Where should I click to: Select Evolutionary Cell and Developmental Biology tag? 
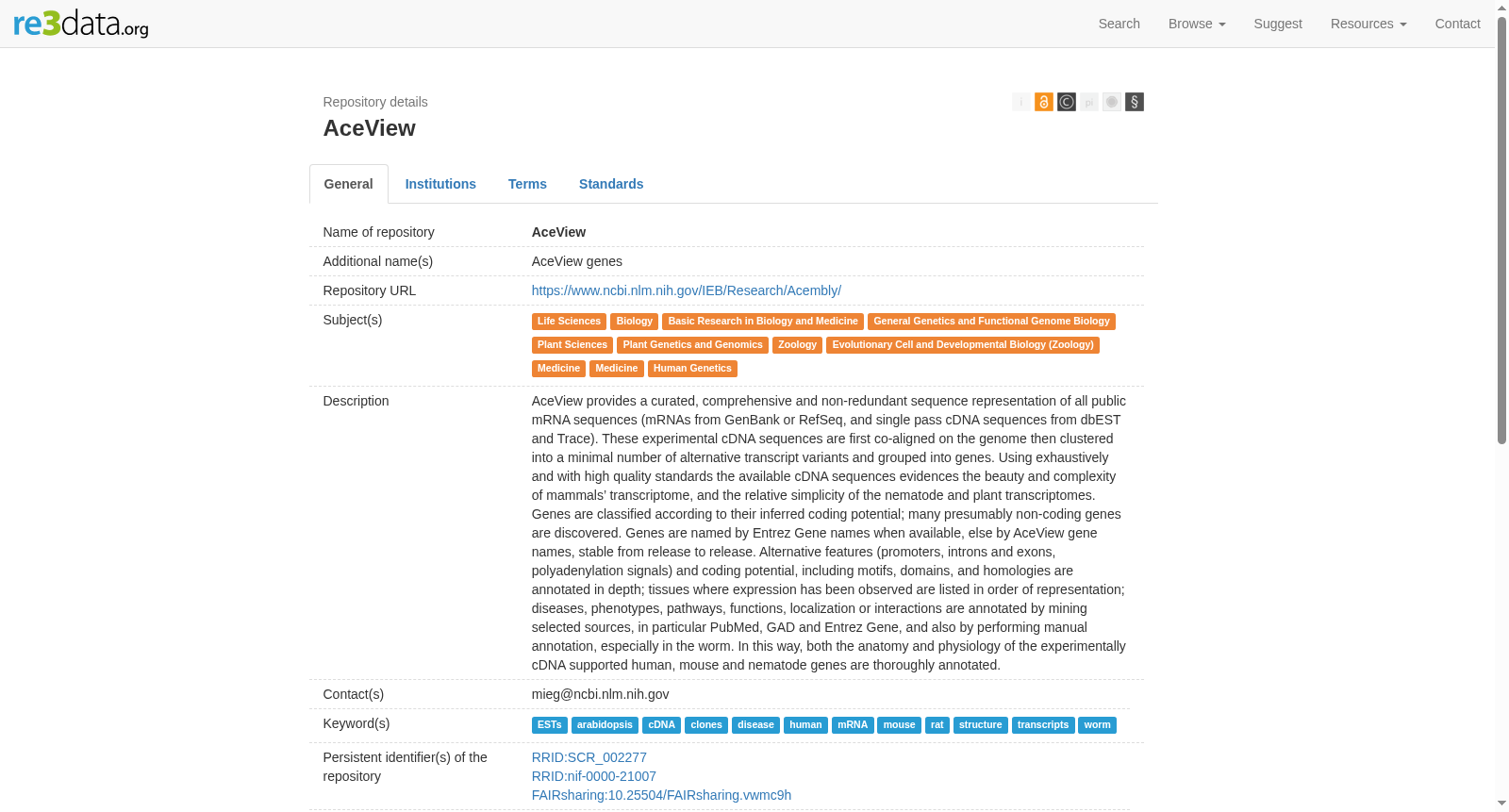coord(963,345)
